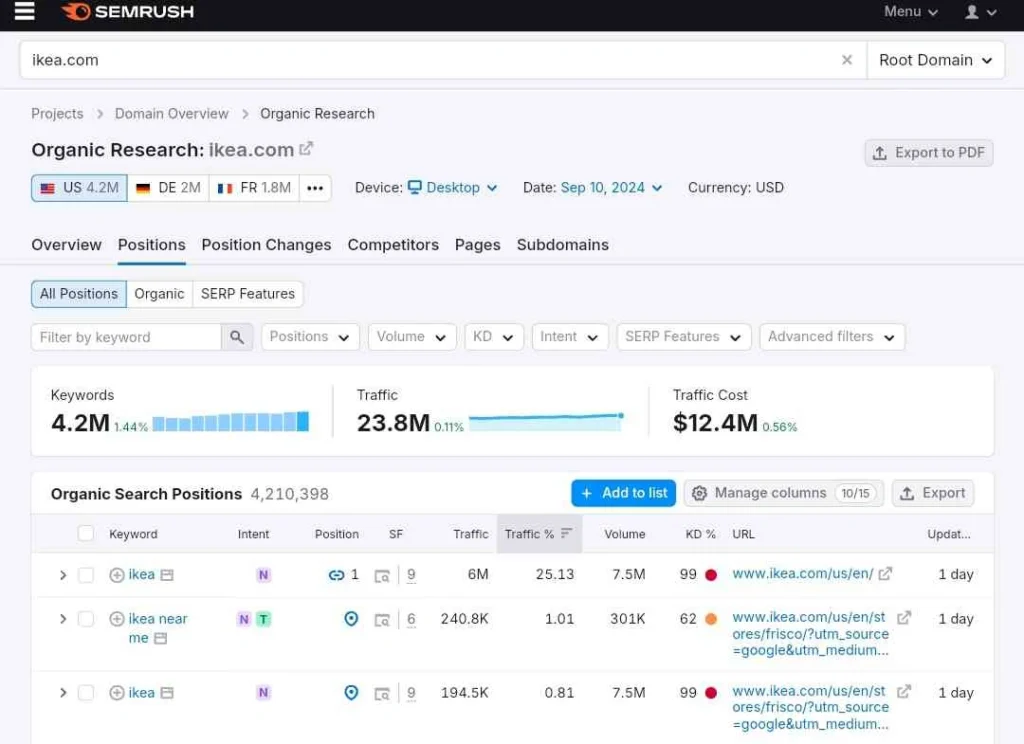Go to Domain Overview breadcrumb
This screenshot has width=1024, height=744.
(172, 114)
